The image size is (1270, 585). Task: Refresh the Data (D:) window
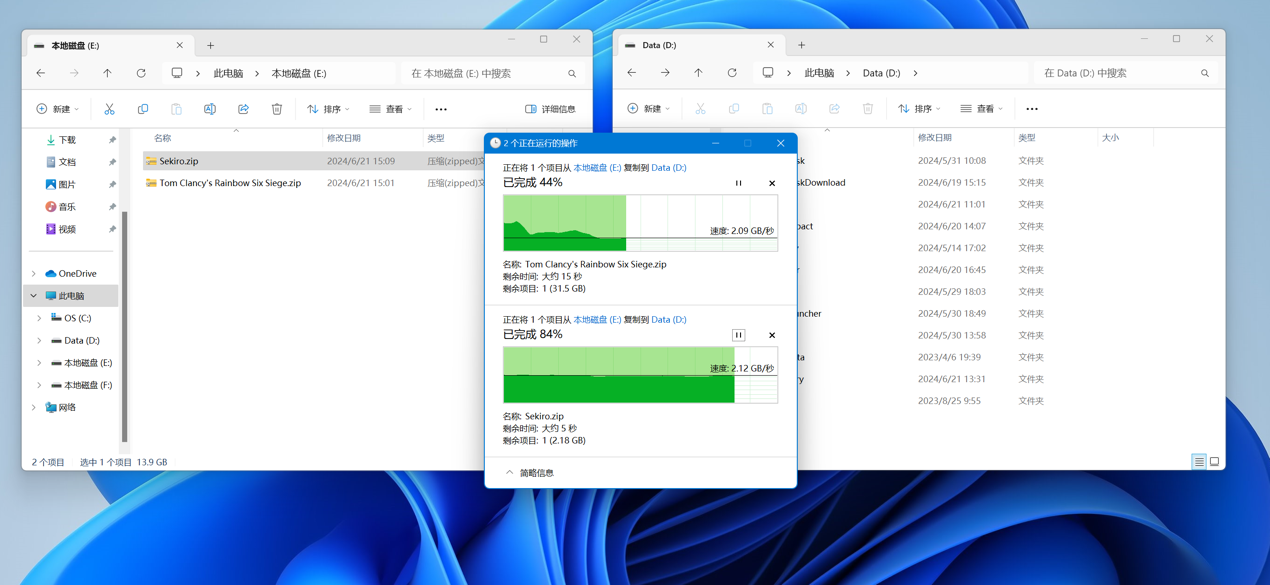click(732, 73)
